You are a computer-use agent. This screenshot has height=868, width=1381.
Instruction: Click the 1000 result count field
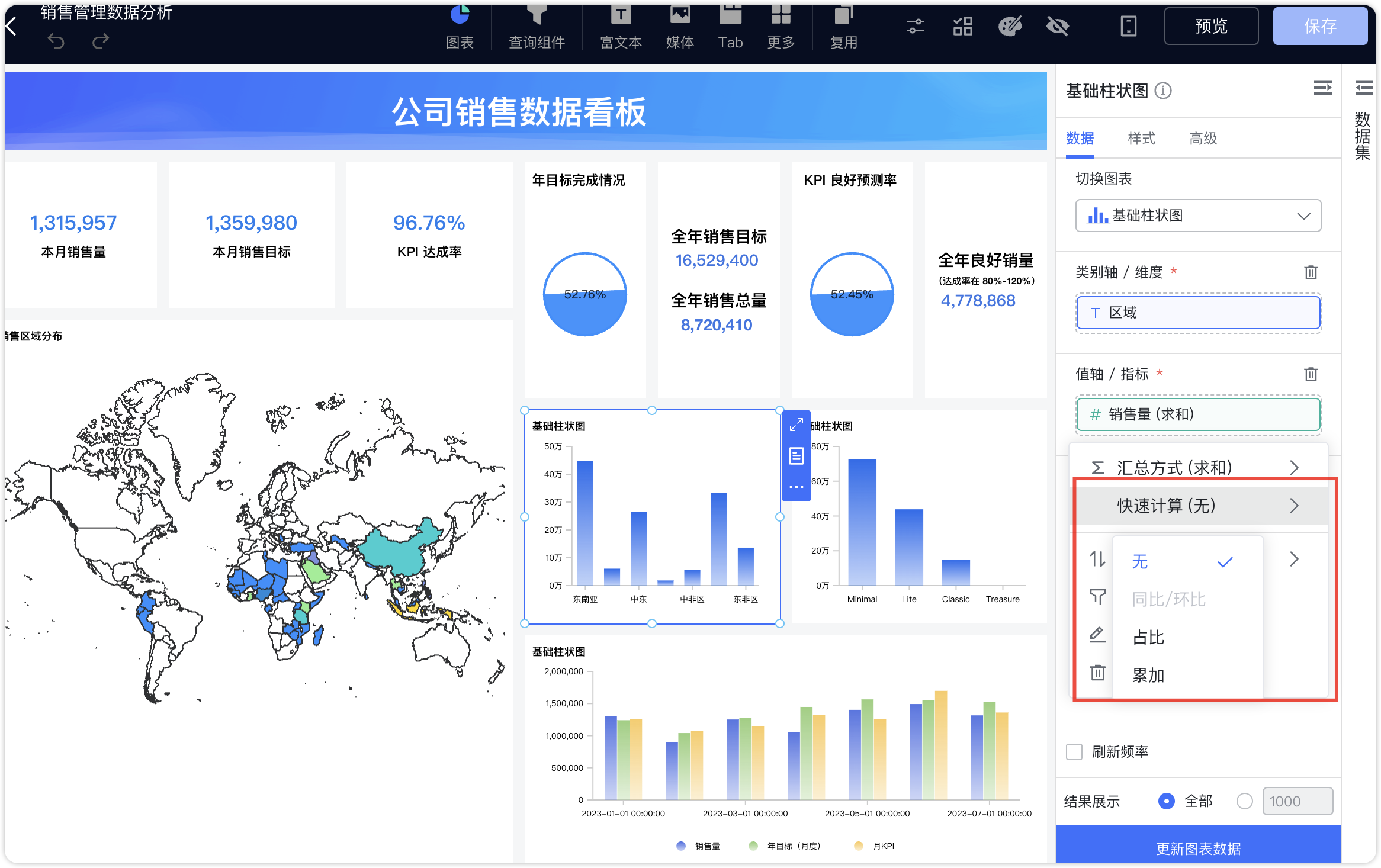point(1298,801)
